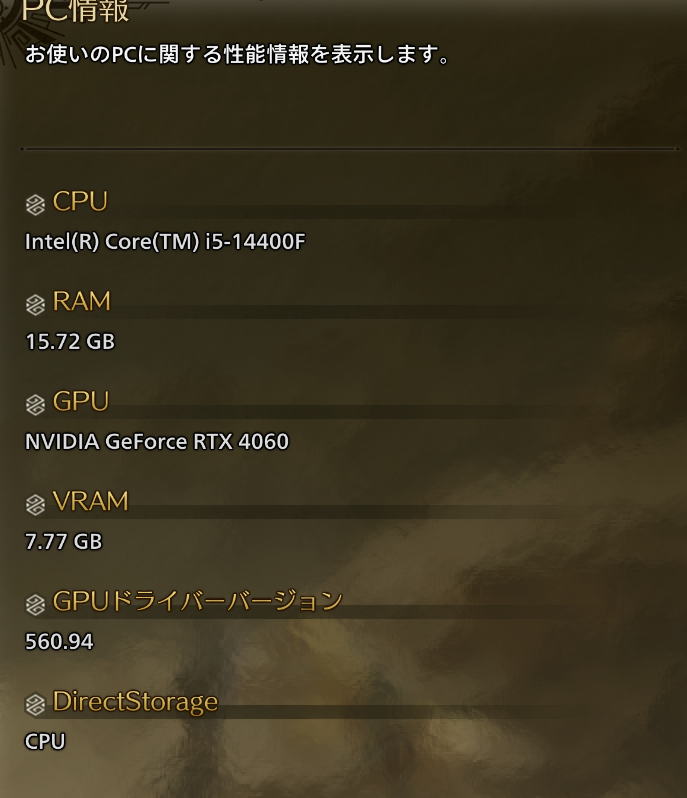Select the DirectStorage section heading
The image size is (687, 798).
(135, 702)
